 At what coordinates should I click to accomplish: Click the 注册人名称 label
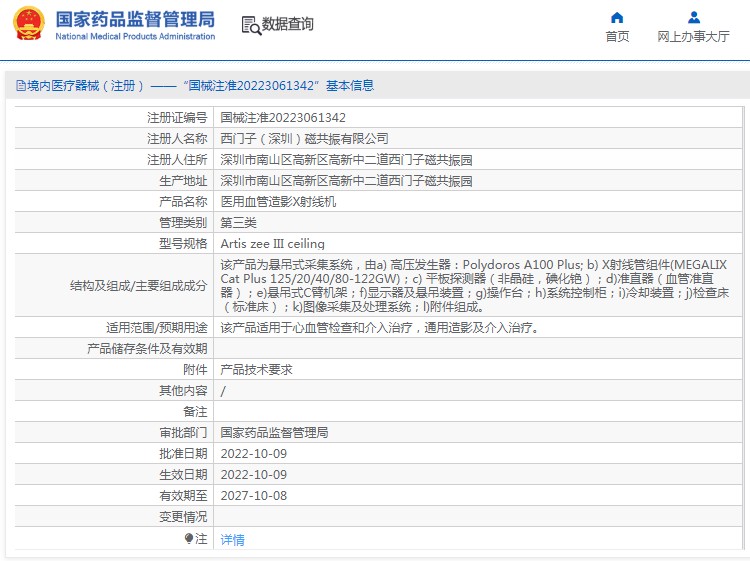tap(177, 139)
